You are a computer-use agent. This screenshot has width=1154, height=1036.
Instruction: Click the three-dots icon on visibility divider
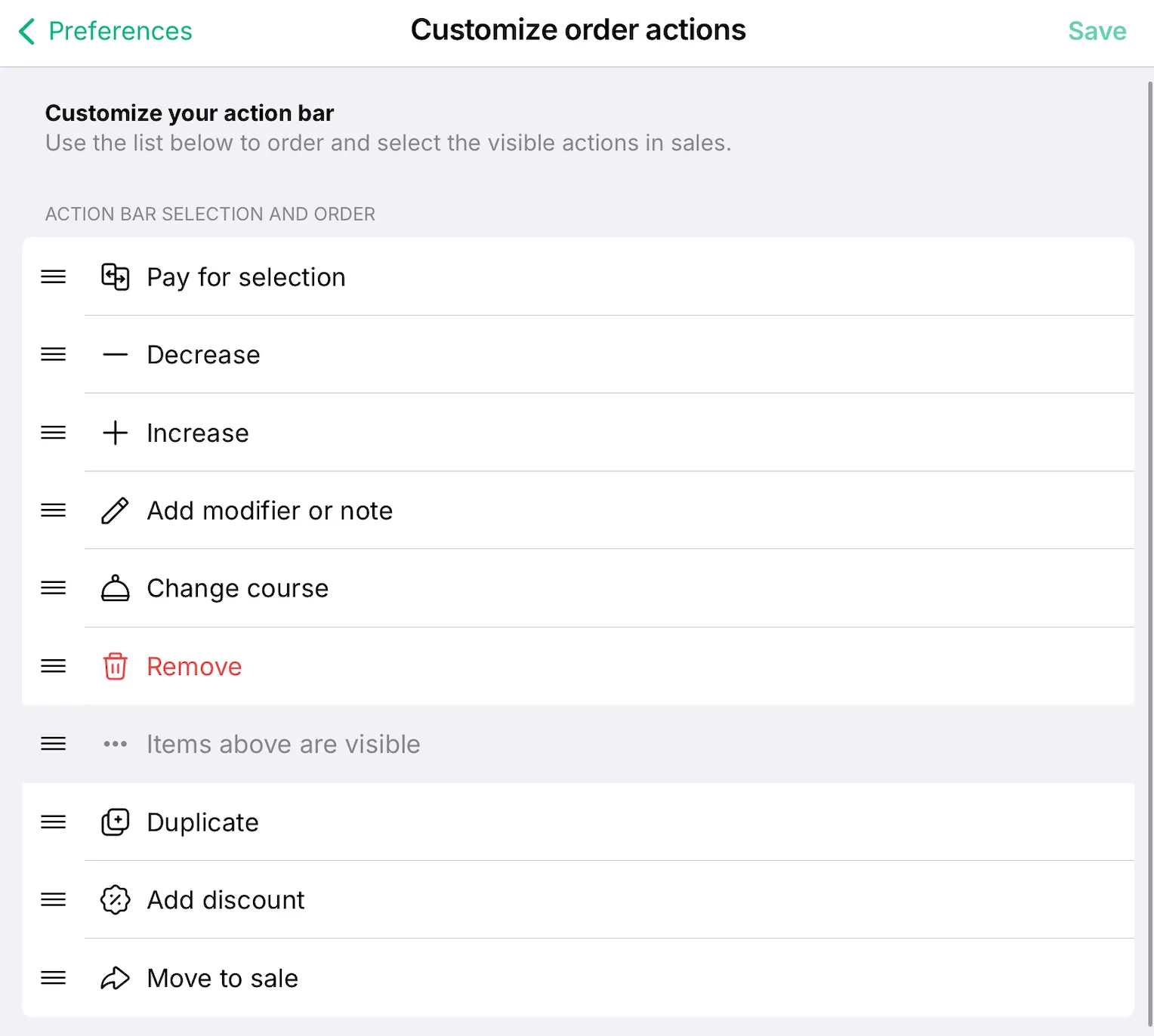pos(115,745)
